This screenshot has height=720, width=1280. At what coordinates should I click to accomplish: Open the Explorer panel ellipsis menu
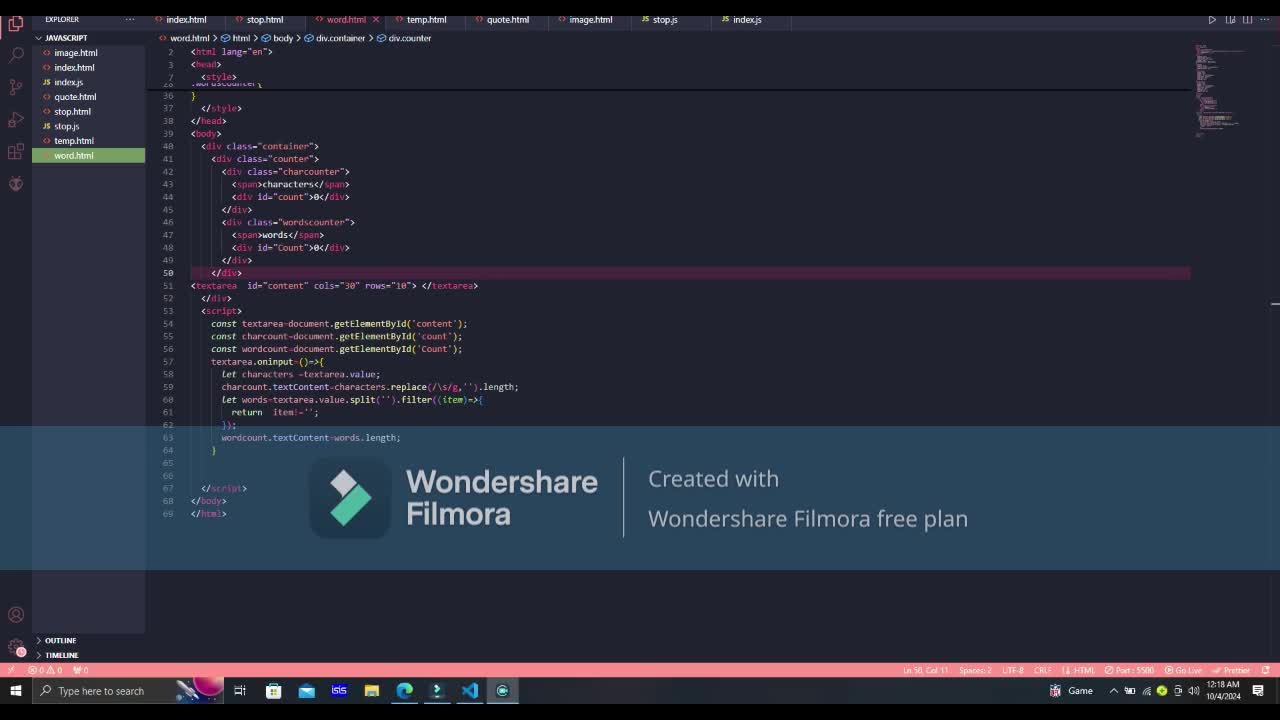click(x=130, y=19)
